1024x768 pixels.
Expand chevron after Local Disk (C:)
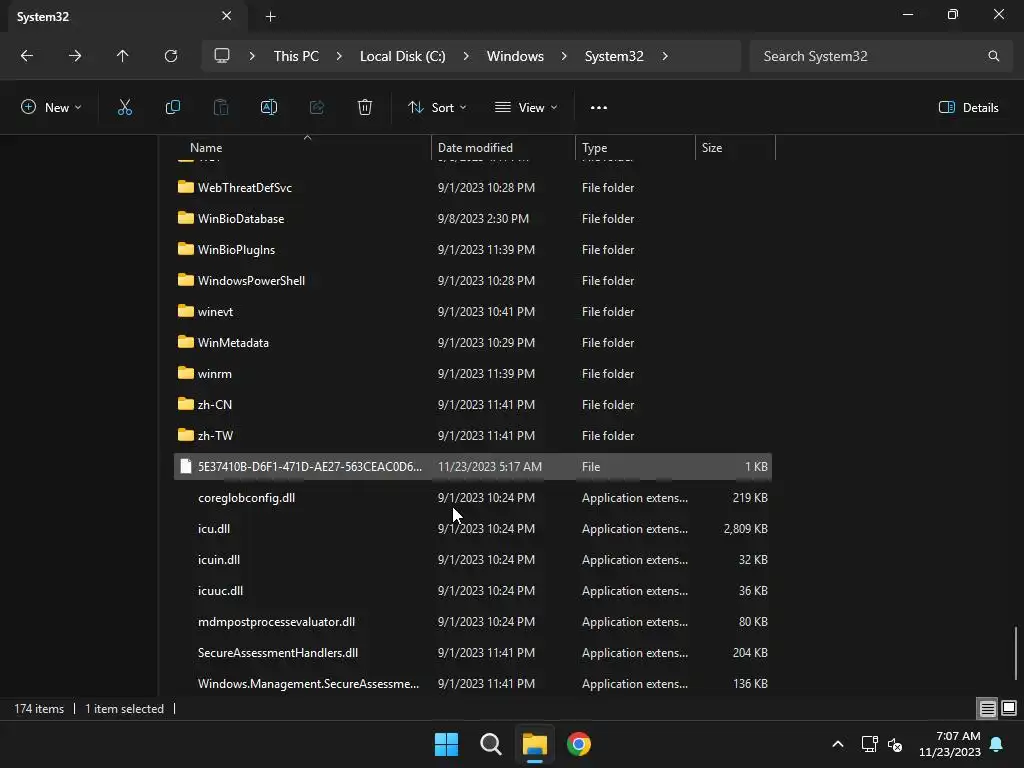(x=466, y=56)
